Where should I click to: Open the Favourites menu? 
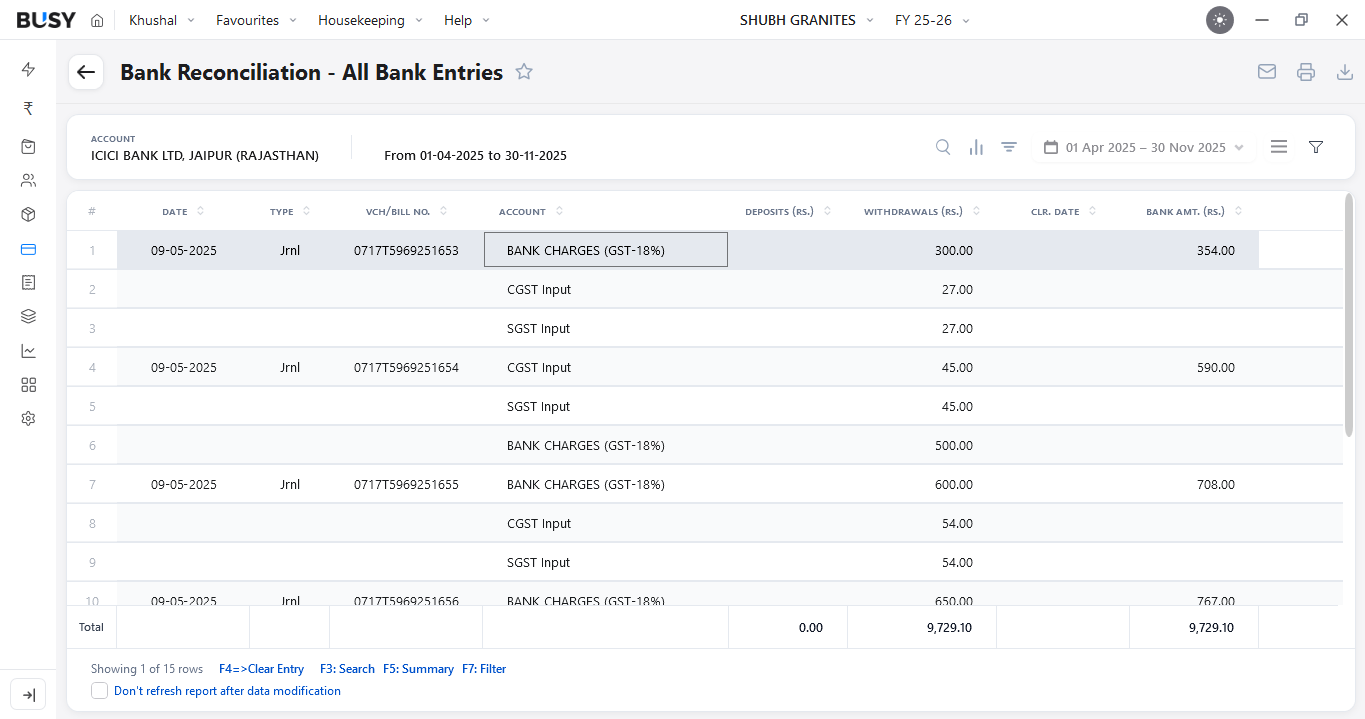pos(257,20)
